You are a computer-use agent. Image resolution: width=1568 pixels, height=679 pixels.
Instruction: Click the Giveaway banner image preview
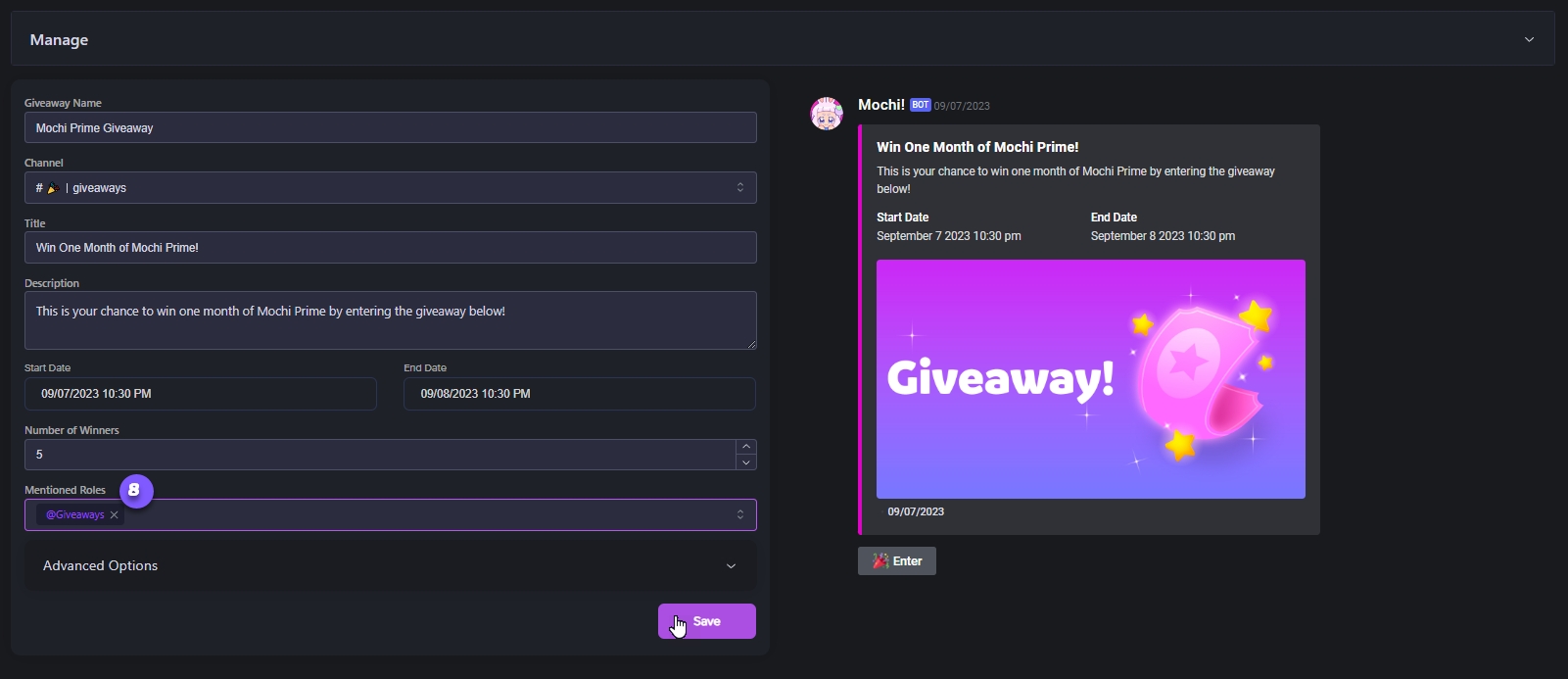(x=1091, y=379)
